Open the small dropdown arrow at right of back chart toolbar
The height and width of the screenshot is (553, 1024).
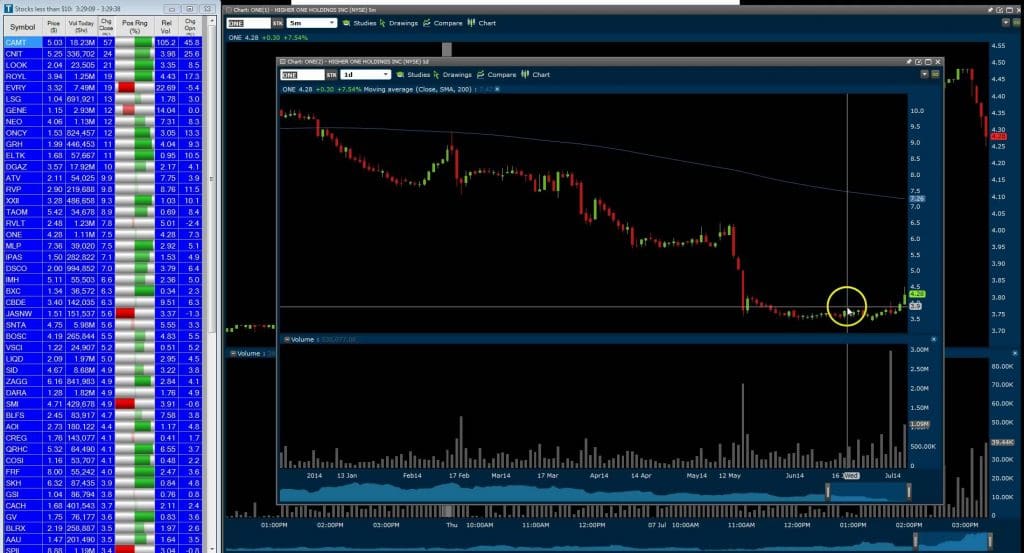[x=1006, y=22]
